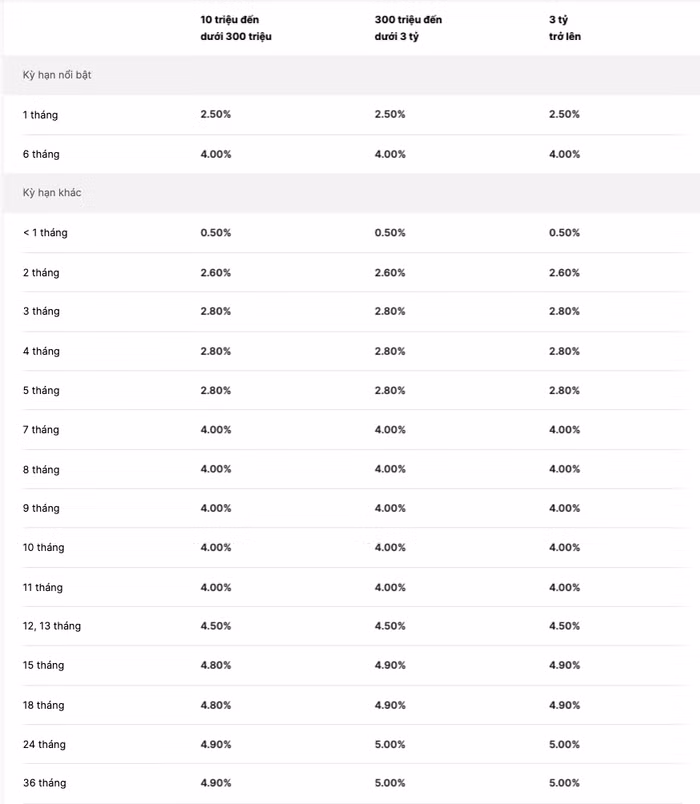Viewport: 700px width, 804px height.
Task: Click the 4.80% rate in 15 tháng row
Action: 216,665
